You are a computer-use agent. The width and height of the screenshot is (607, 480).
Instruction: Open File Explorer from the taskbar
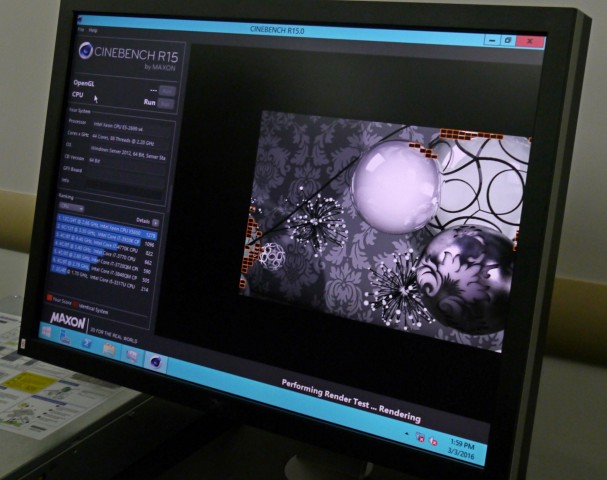pos(109,349)
